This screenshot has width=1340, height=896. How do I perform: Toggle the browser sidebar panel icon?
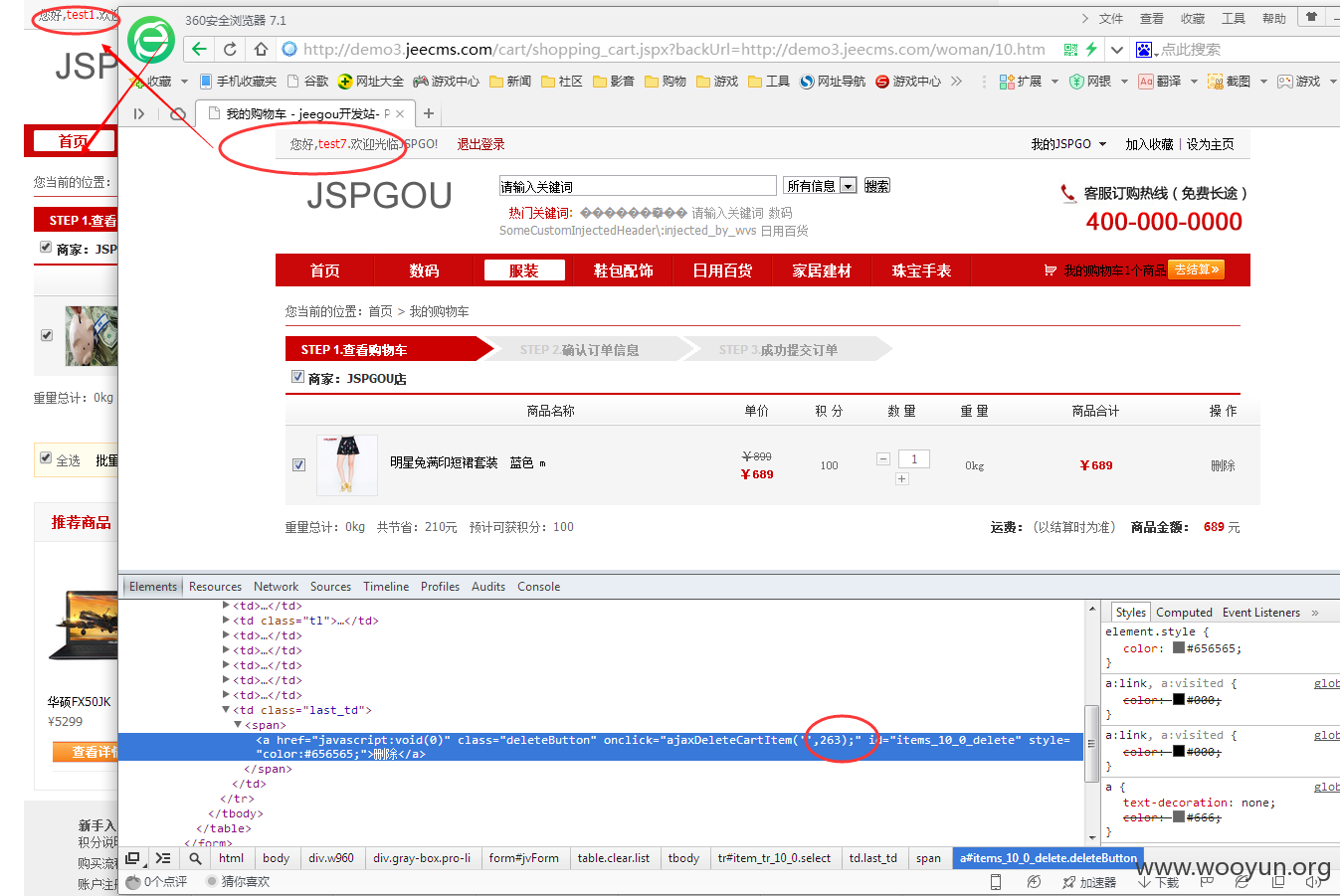138,113
